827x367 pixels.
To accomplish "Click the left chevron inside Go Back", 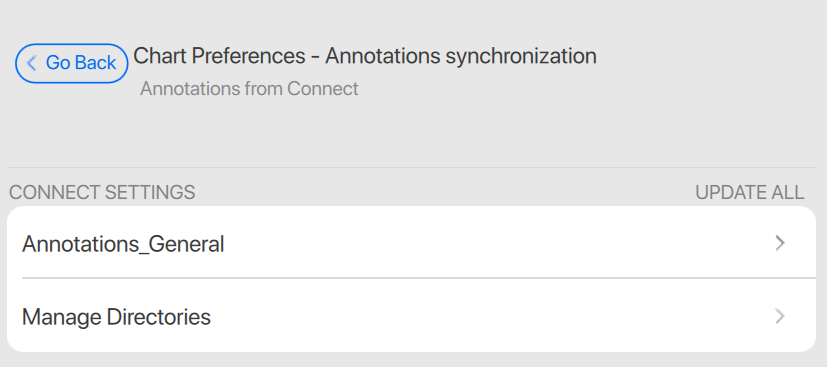I will pyautogui.click(x=31, y=63).
